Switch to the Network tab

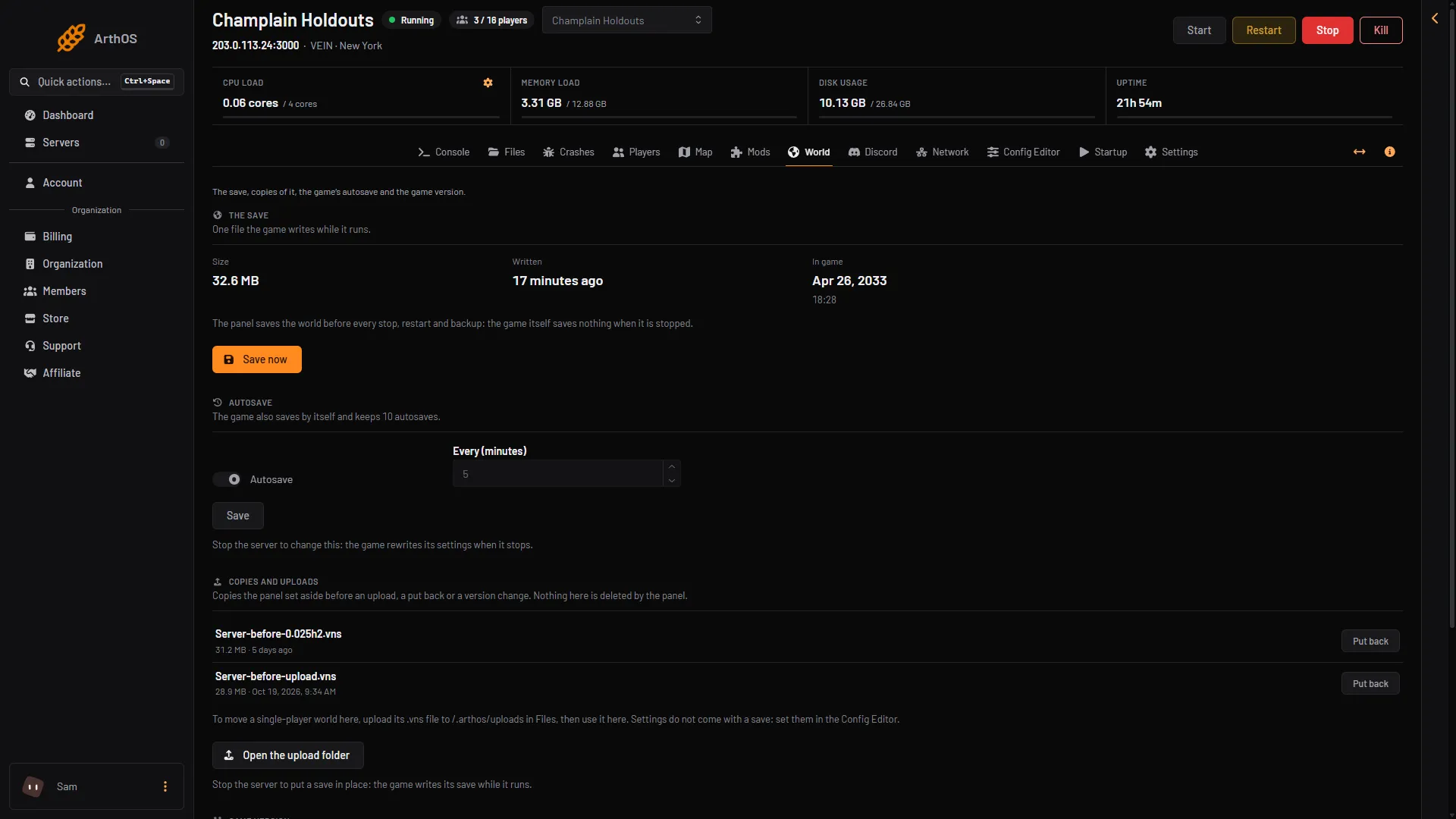pos(943,152)
